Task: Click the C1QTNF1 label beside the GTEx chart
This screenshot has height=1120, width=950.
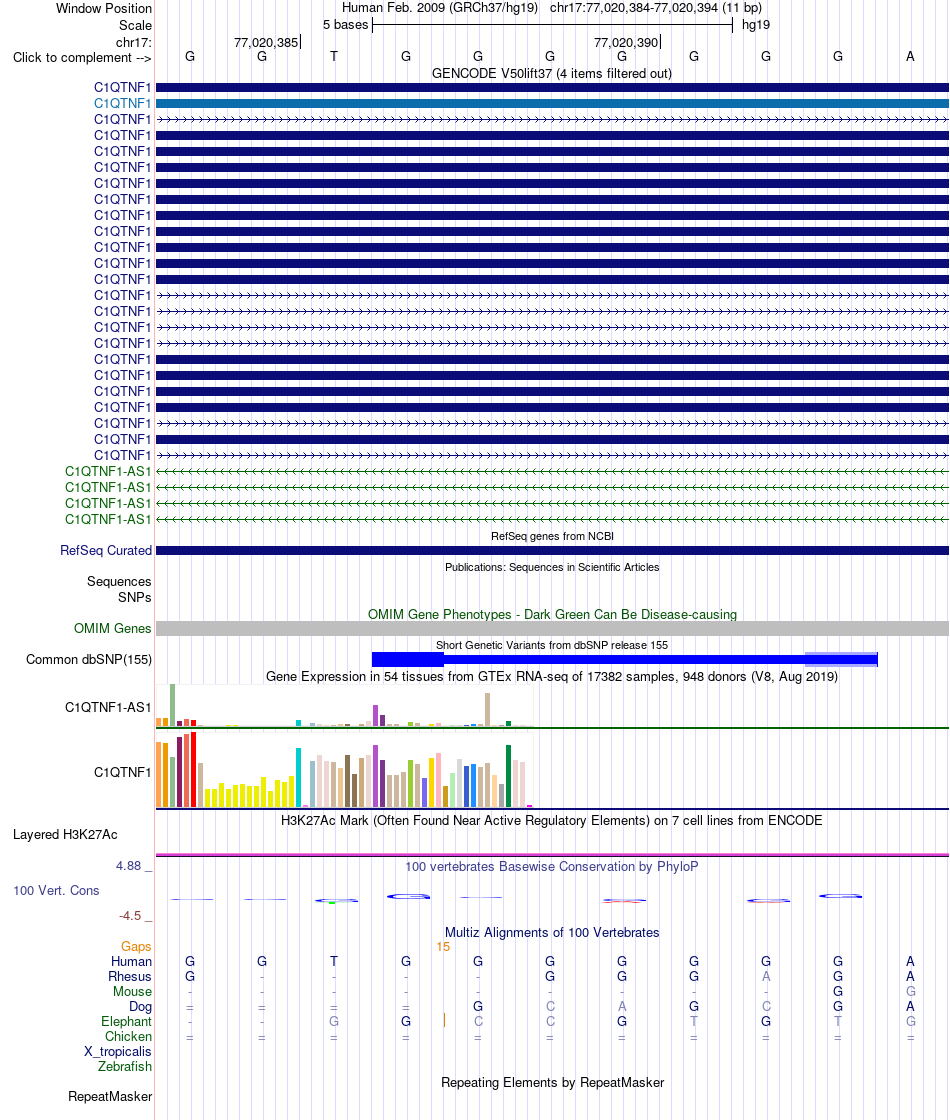Action: click(122, 772)
